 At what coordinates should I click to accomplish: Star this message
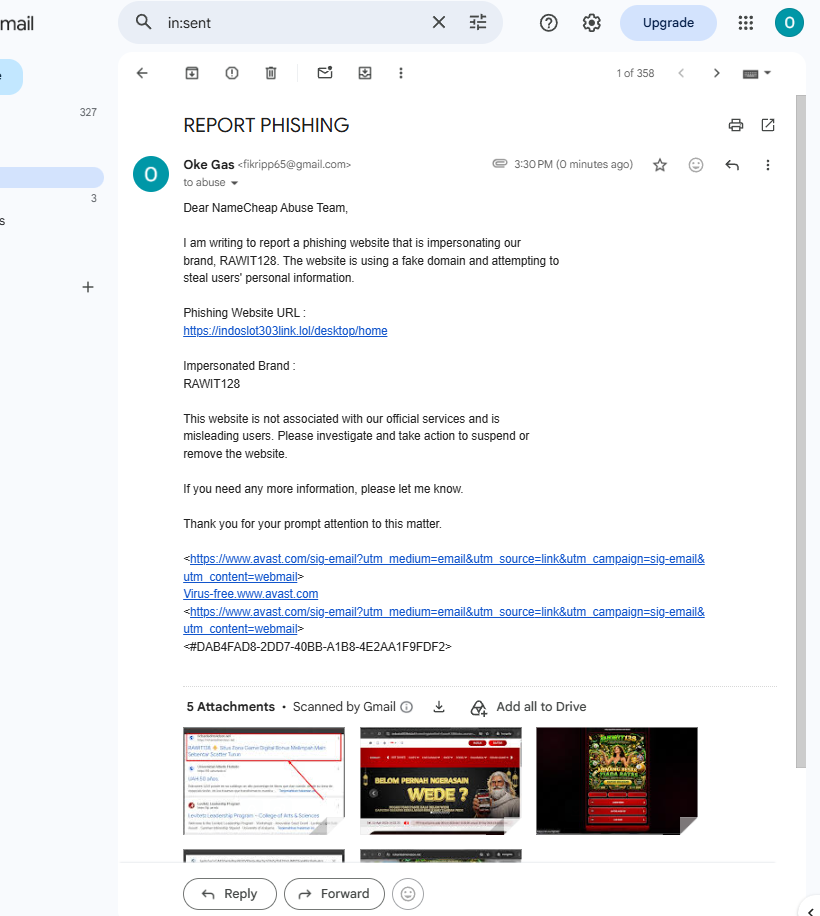(x=660, y=165)
